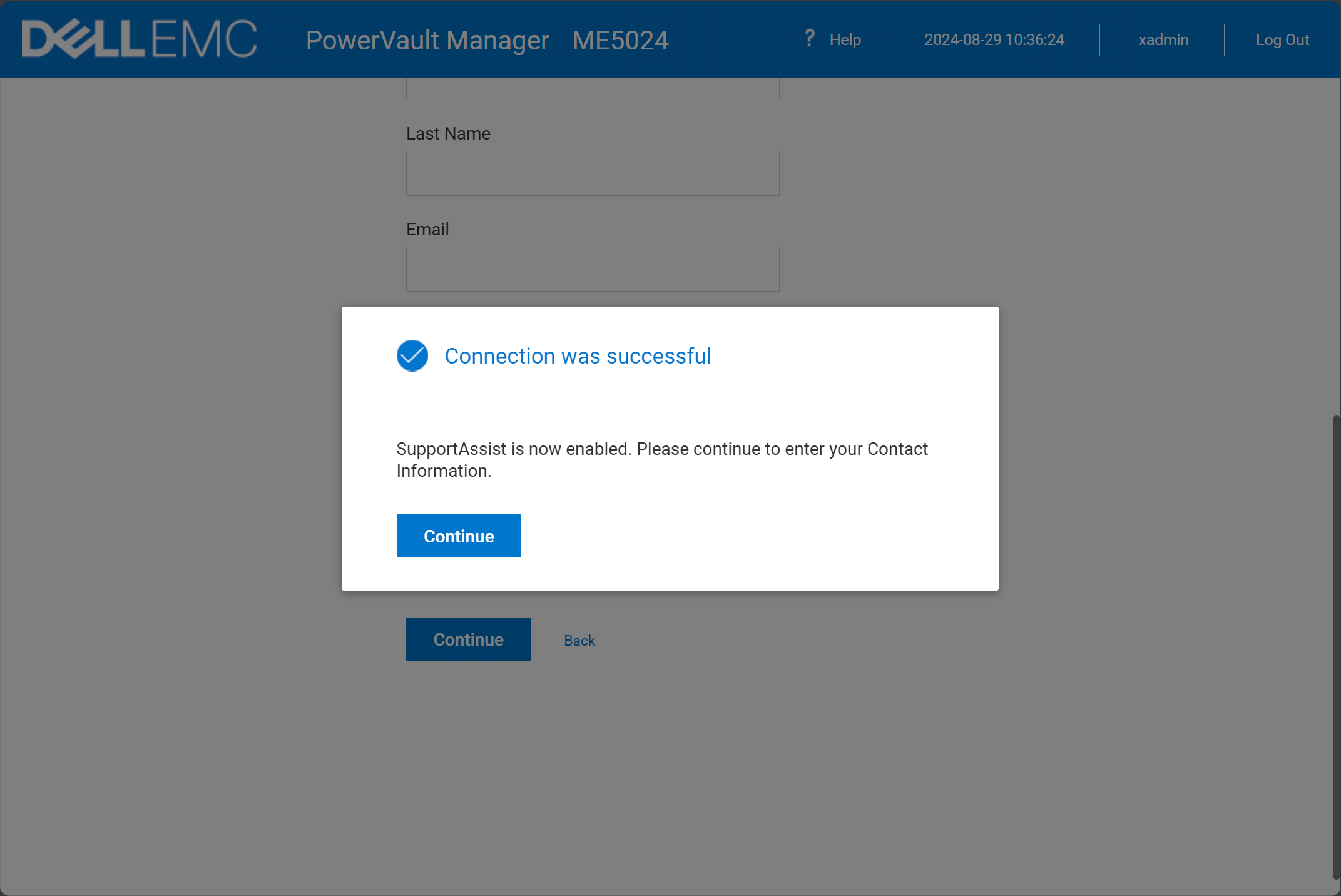Screen dimensions: 1341x896
Task: Open the xadmin user menu
Action: pos(1163,40)
